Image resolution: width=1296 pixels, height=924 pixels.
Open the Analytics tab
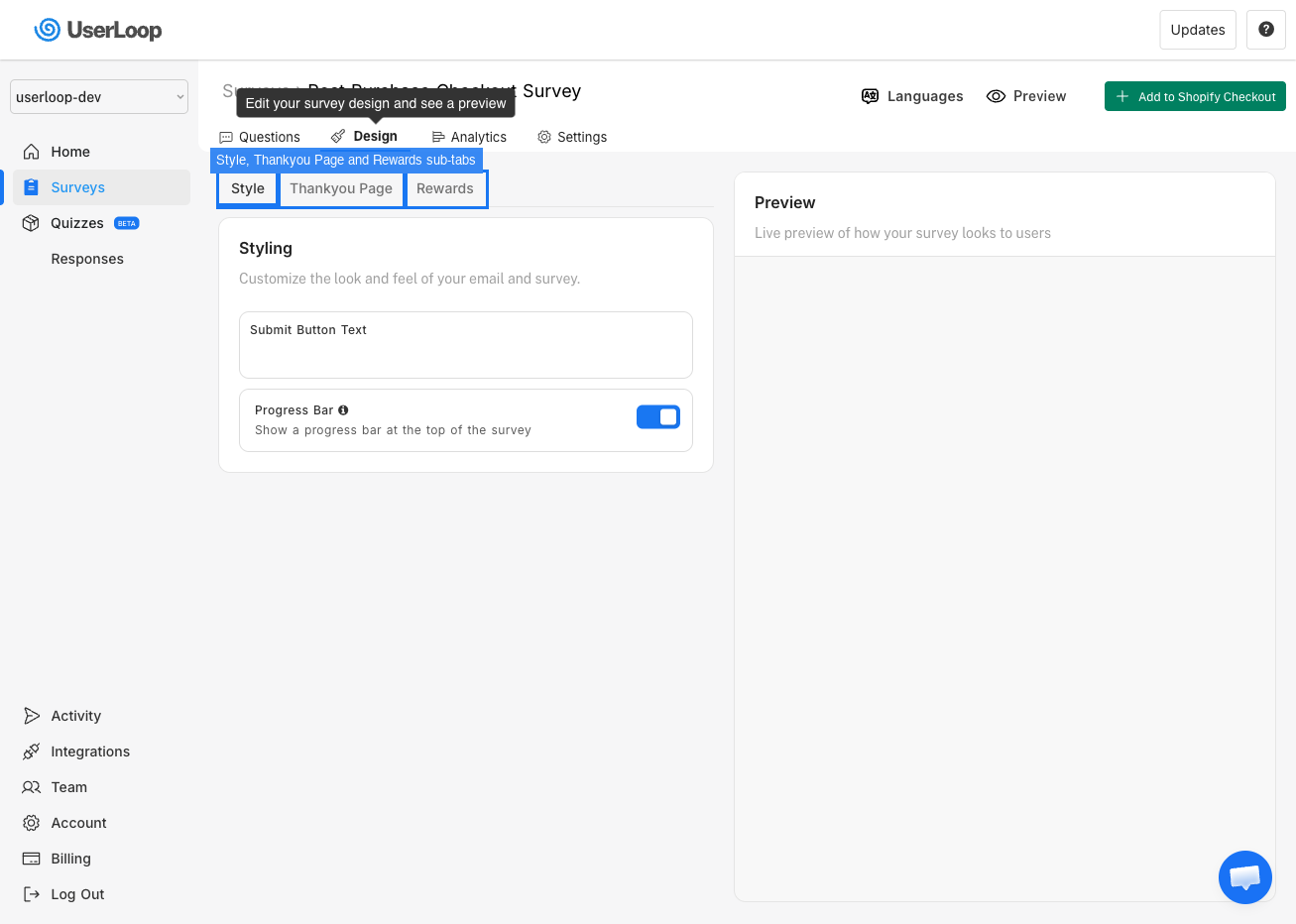click(468, 137)
